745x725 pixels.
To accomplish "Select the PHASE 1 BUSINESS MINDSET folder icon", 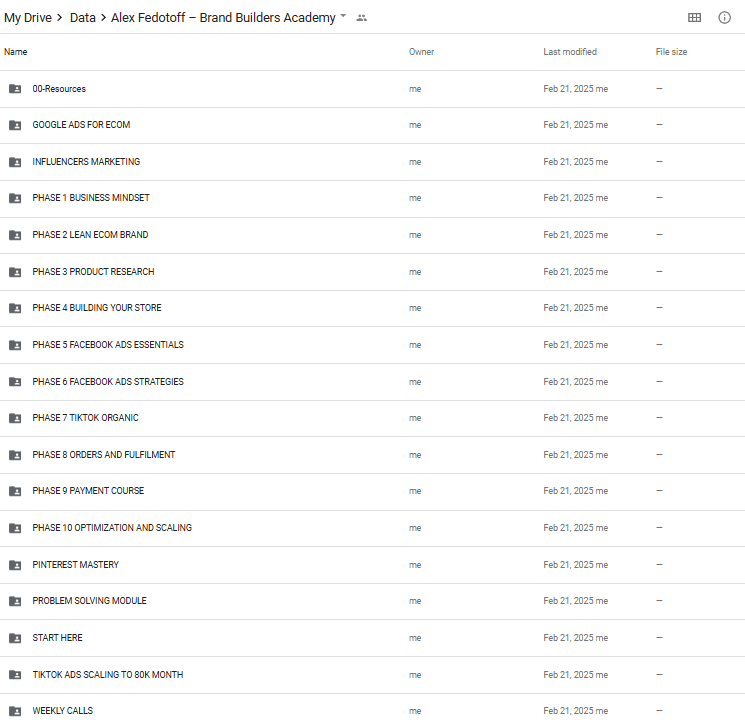I will click(15, 198).
